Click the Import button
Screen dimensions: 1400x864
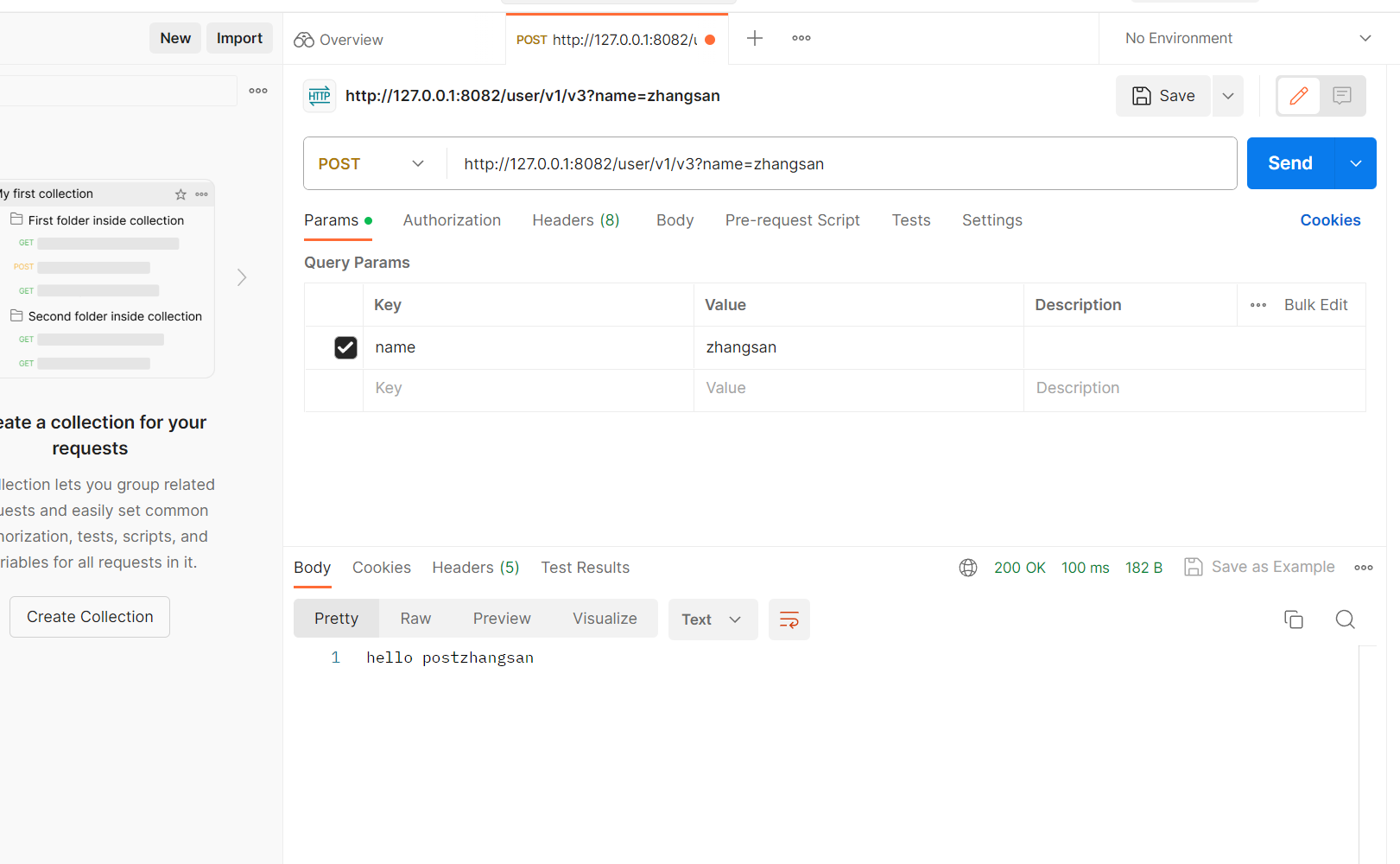tap(239, 38)
